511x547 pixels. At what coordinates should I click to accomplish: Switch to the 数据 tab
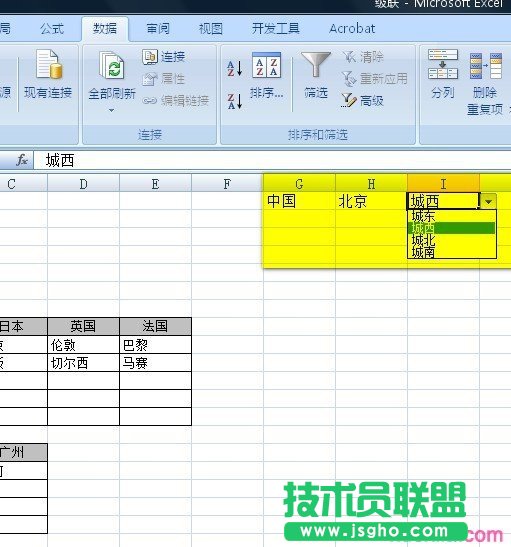click(105, 29)
